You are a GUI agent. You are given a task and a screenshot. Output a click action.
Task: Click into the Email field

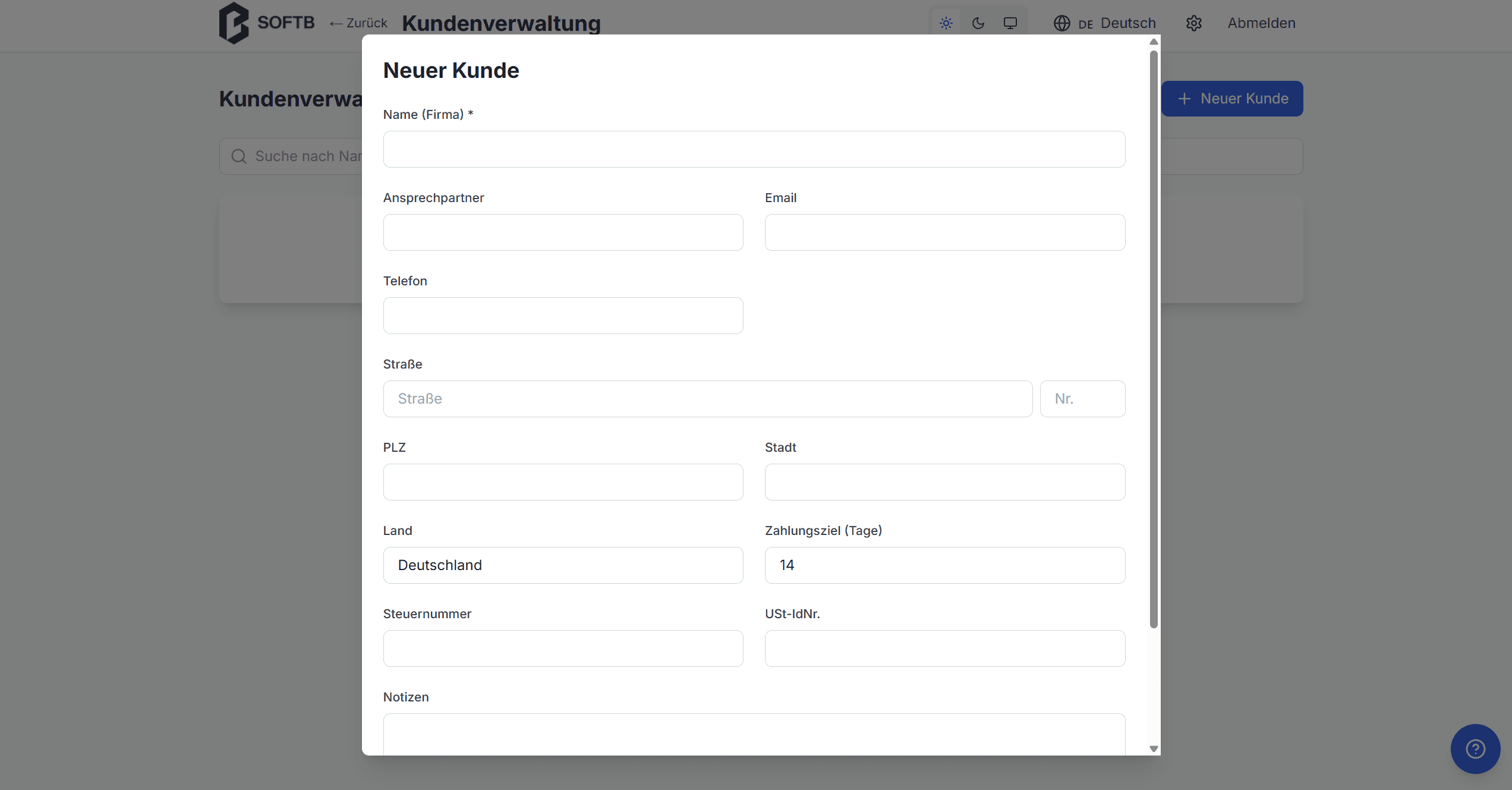pos(944,232)
